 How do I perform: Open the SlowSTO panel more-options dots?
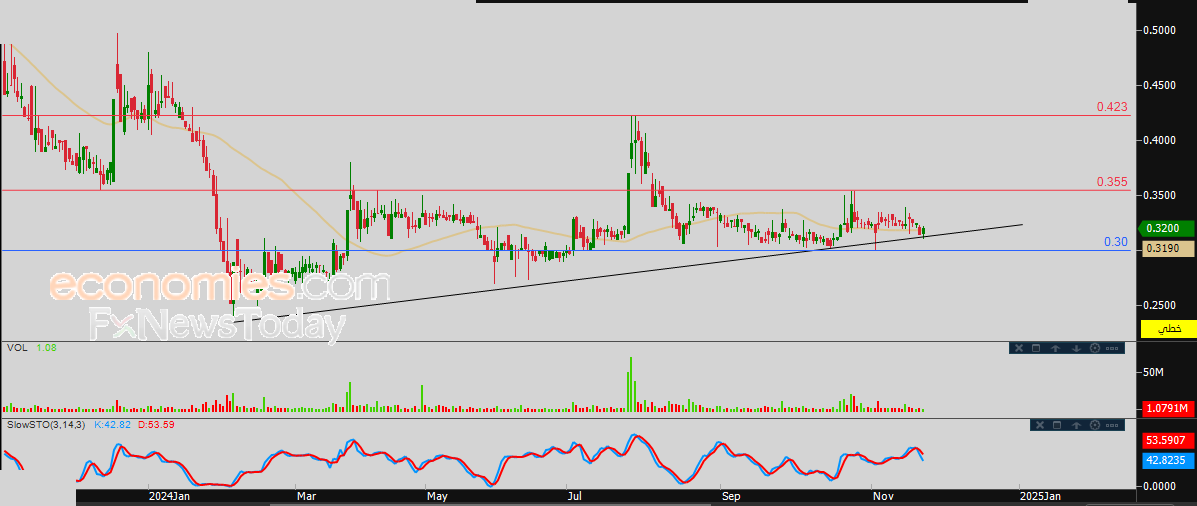1112,425
